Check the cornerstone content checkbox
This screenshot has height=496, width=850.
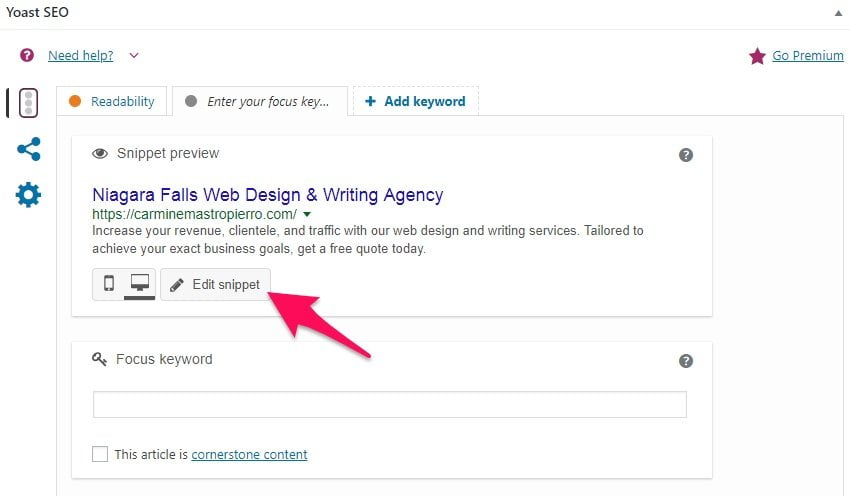100,454
